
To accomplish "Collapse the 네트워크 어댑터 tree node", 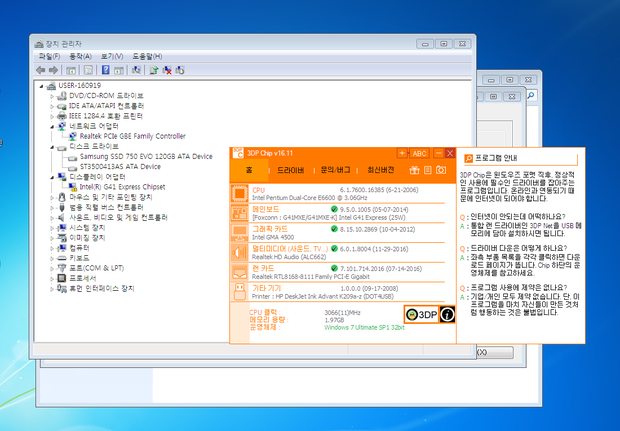I will 51,126.
